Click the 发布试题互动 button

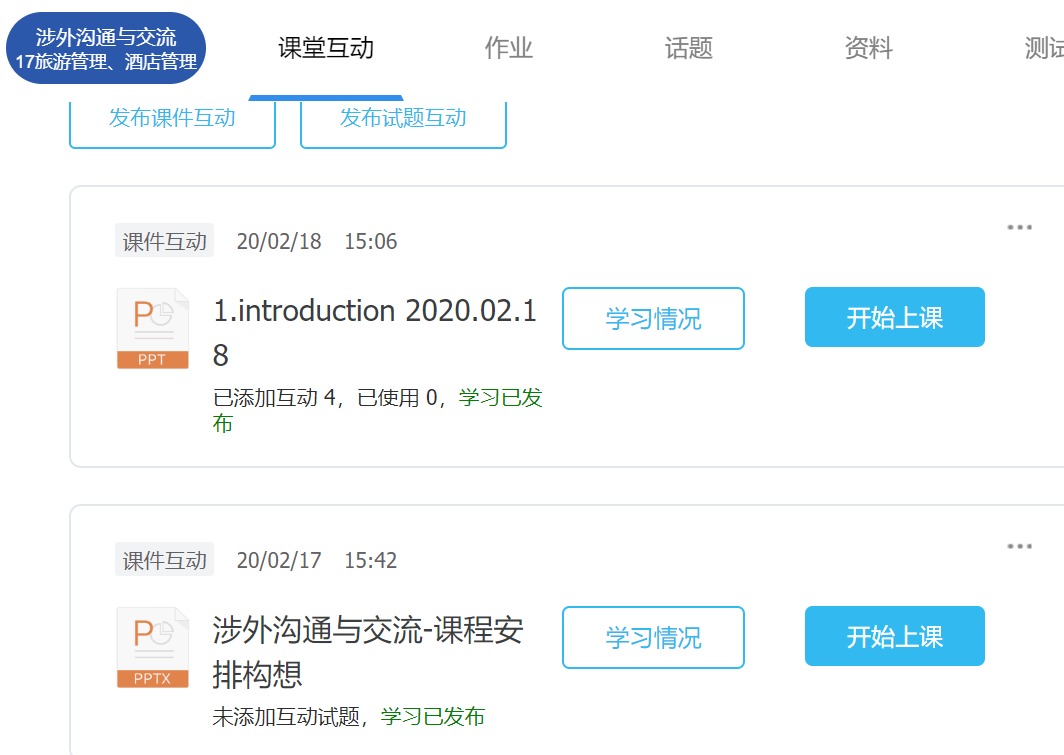pyautogui.click(x=403, y=118)
